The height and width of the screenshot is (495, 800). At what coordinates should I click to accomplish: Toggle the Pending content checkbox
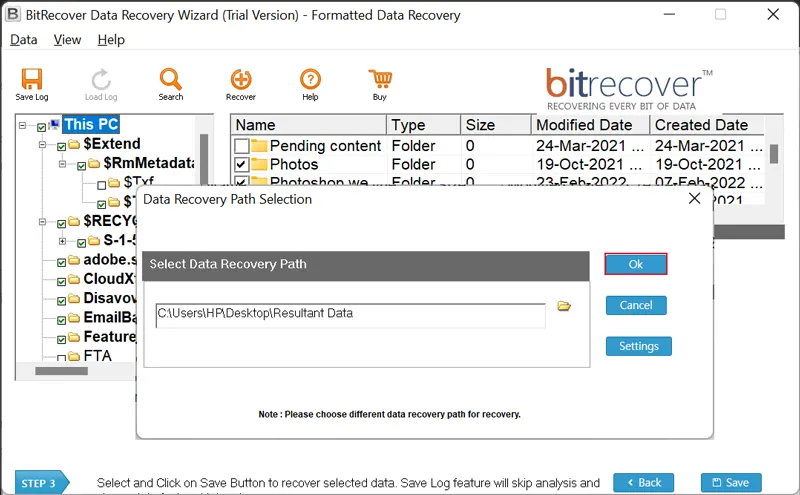point(241,146)
